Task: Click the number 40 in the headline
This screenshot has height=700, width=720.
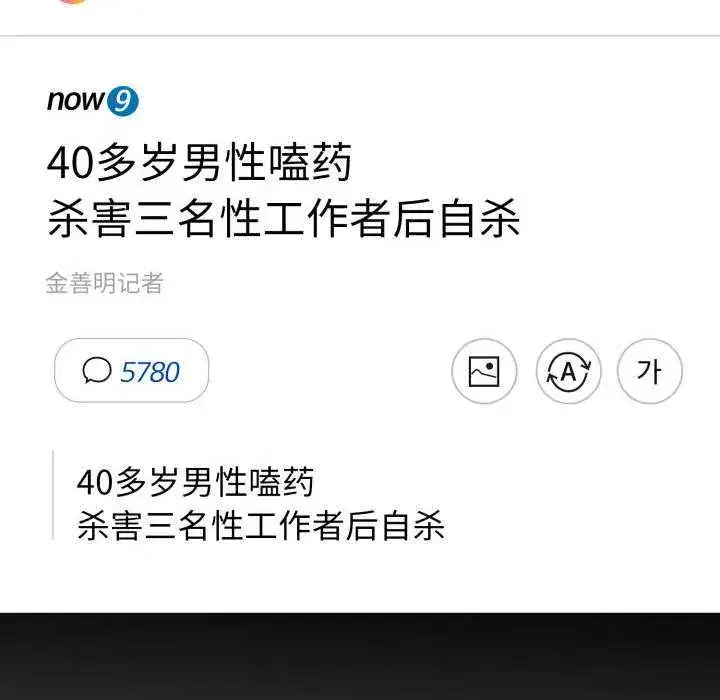Action: tap(70, 164)
